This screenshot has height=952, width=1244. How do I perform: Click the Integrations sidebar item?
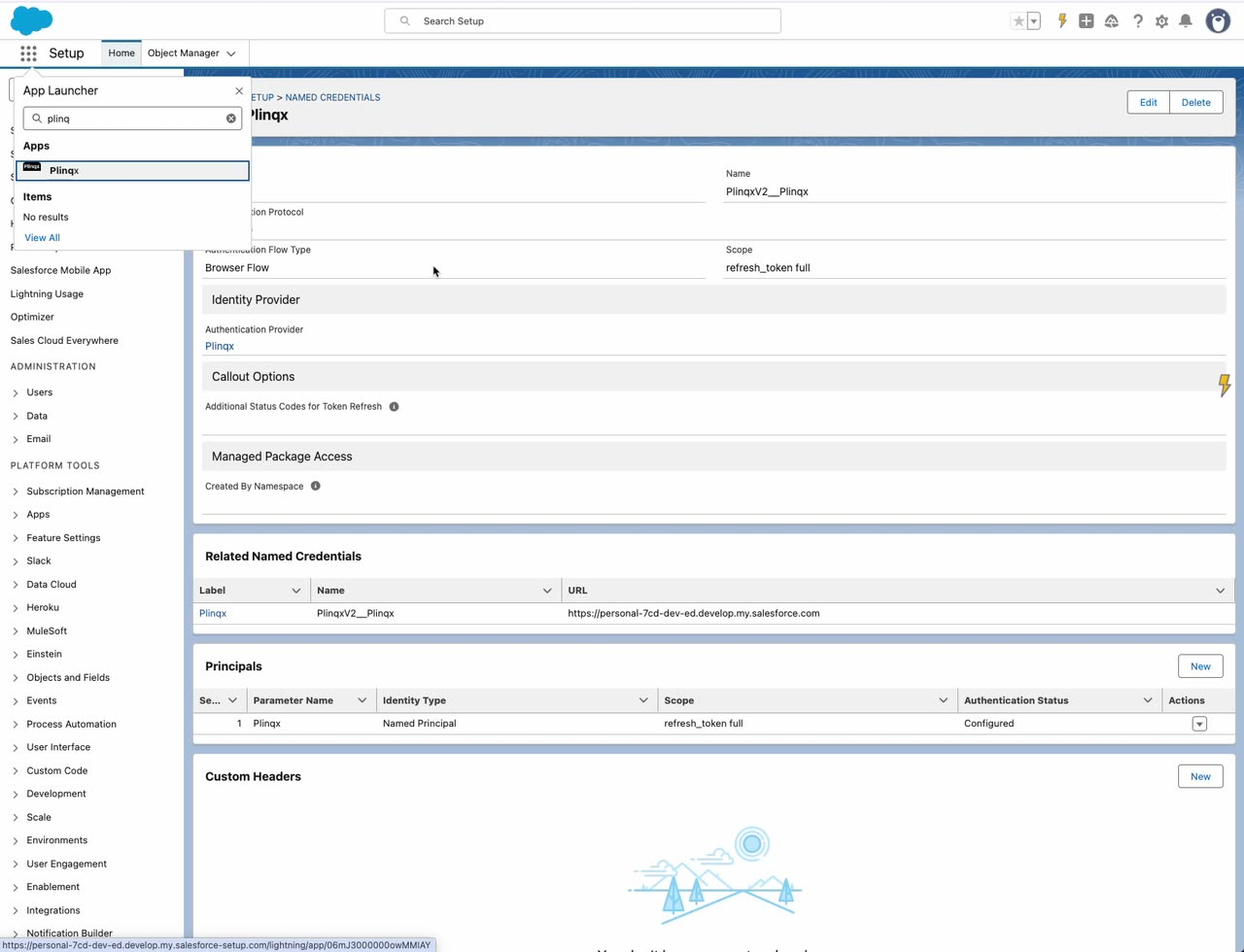(x=53, y=911)
